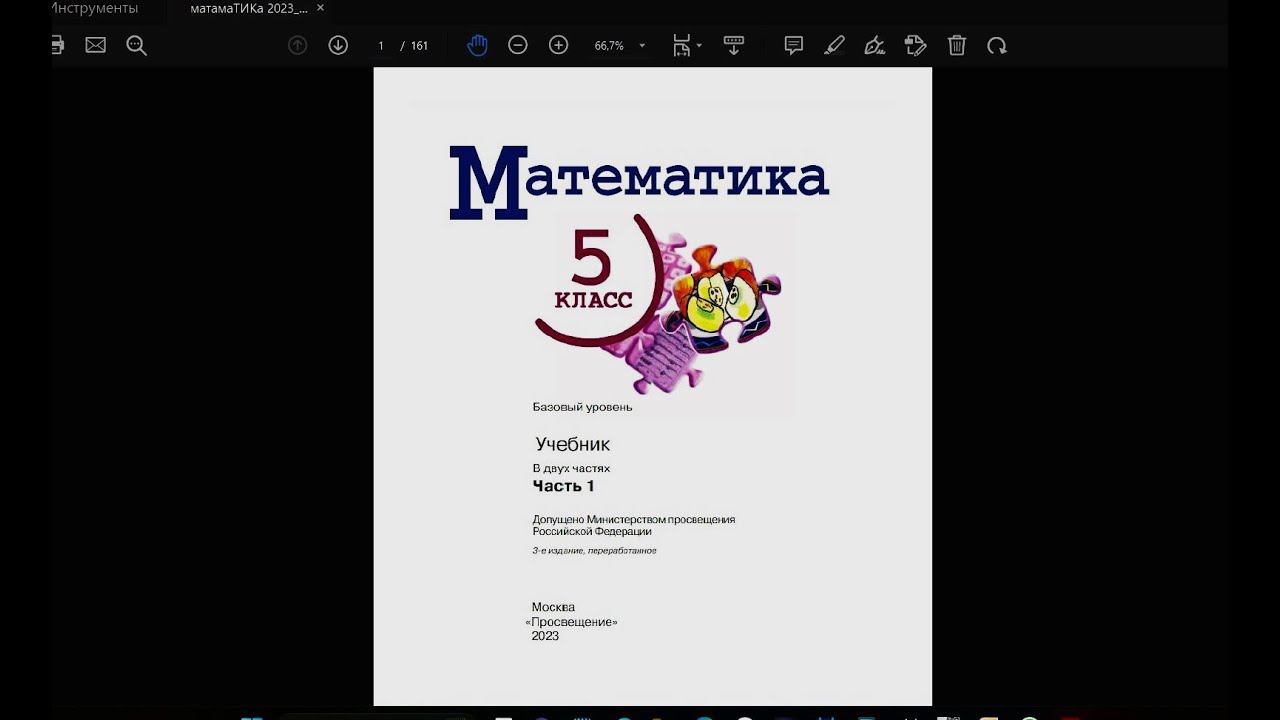Viewport: 1280px width, 720px height.
Task: Click the Математика title on the cover
Action: 639,182
